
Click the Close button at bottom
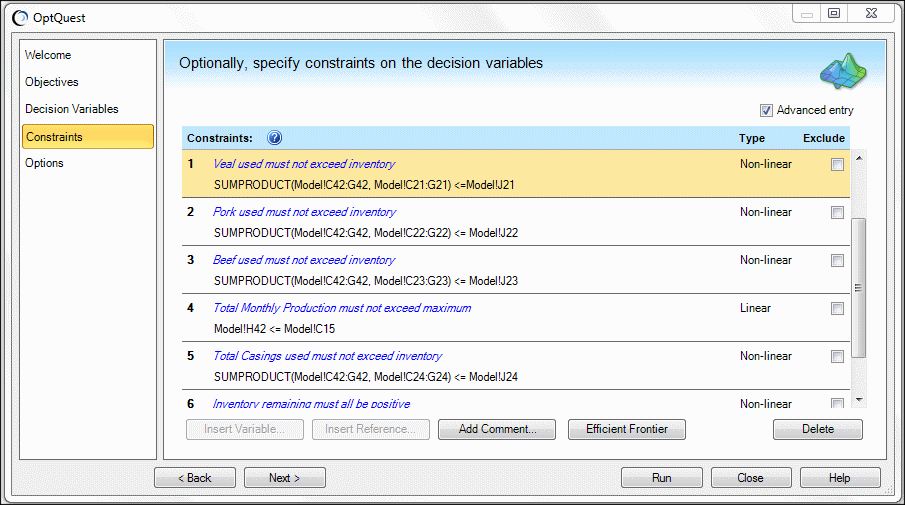point(751,478)
